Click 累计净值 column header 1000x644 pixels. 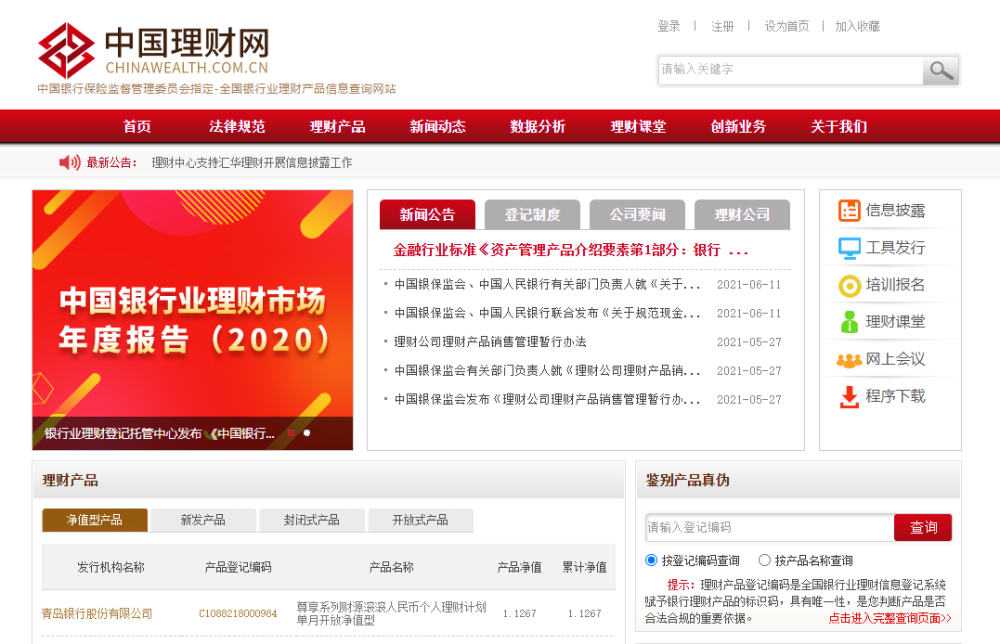click(584, 567)
